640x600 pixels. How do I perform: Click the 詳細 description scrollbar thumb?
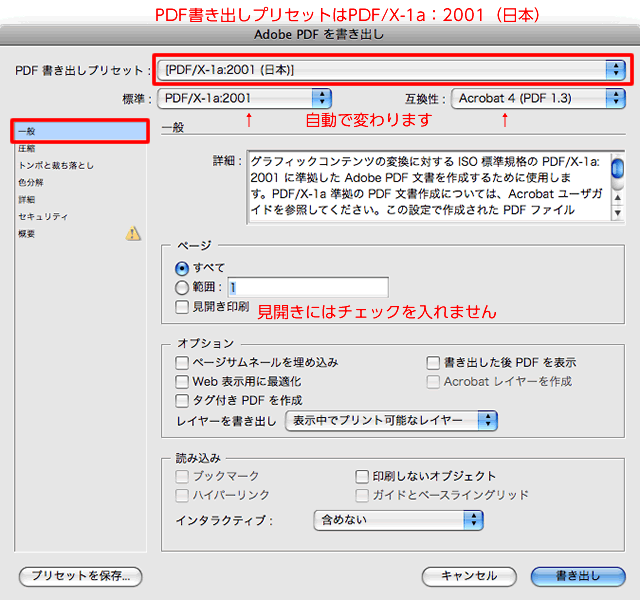tap(618, 168)
